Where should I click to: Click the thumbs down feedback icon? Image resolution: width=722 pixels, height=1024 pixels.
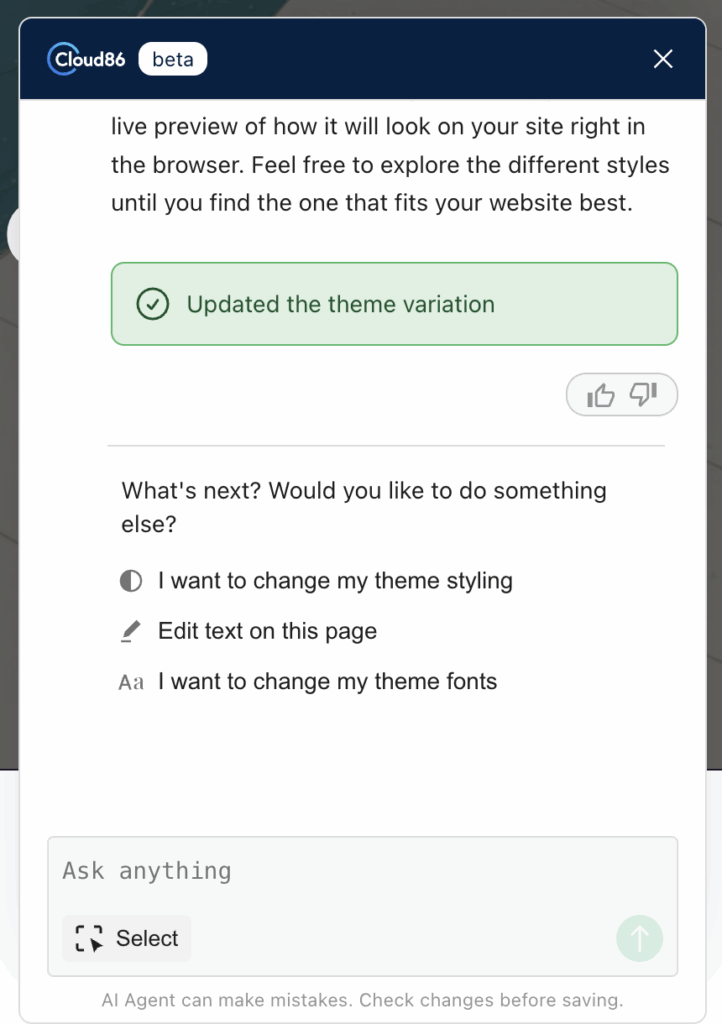click(643, 396)
